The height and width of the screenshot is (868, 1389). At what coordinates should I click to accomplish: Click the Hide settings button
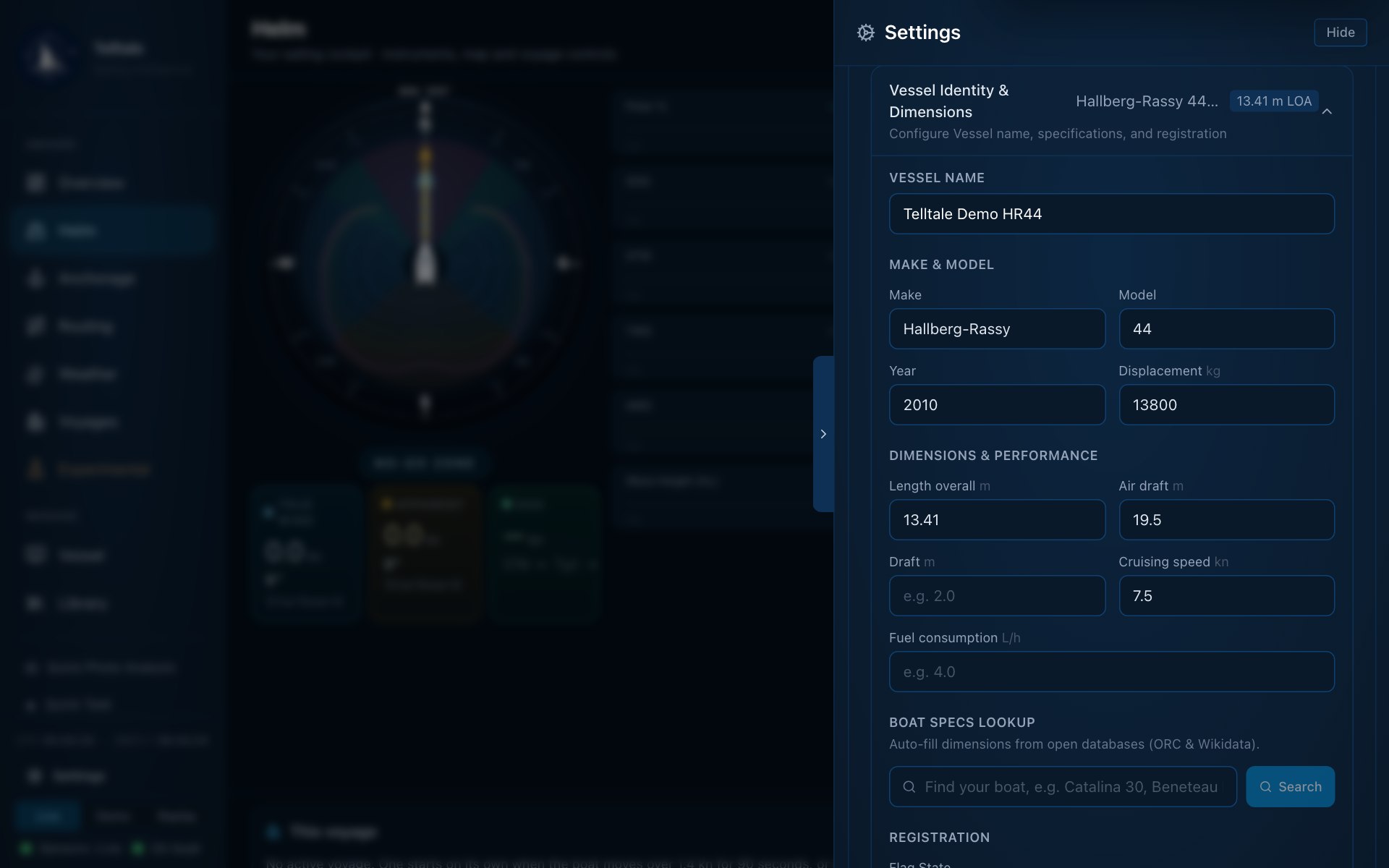[1340, 33]
